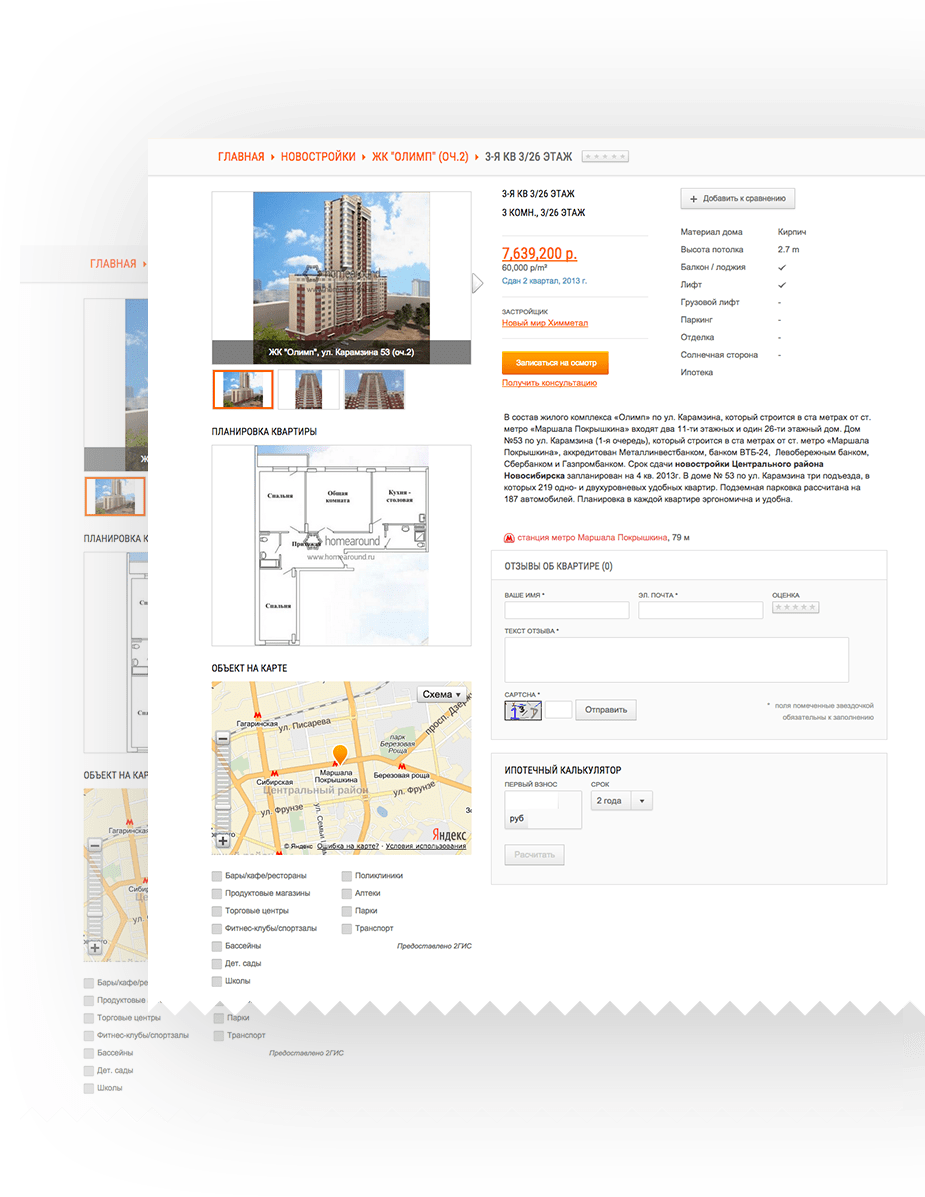Go to ГЛАВНАЯ in breadcrumb
925x1197 pixels.
241,157
